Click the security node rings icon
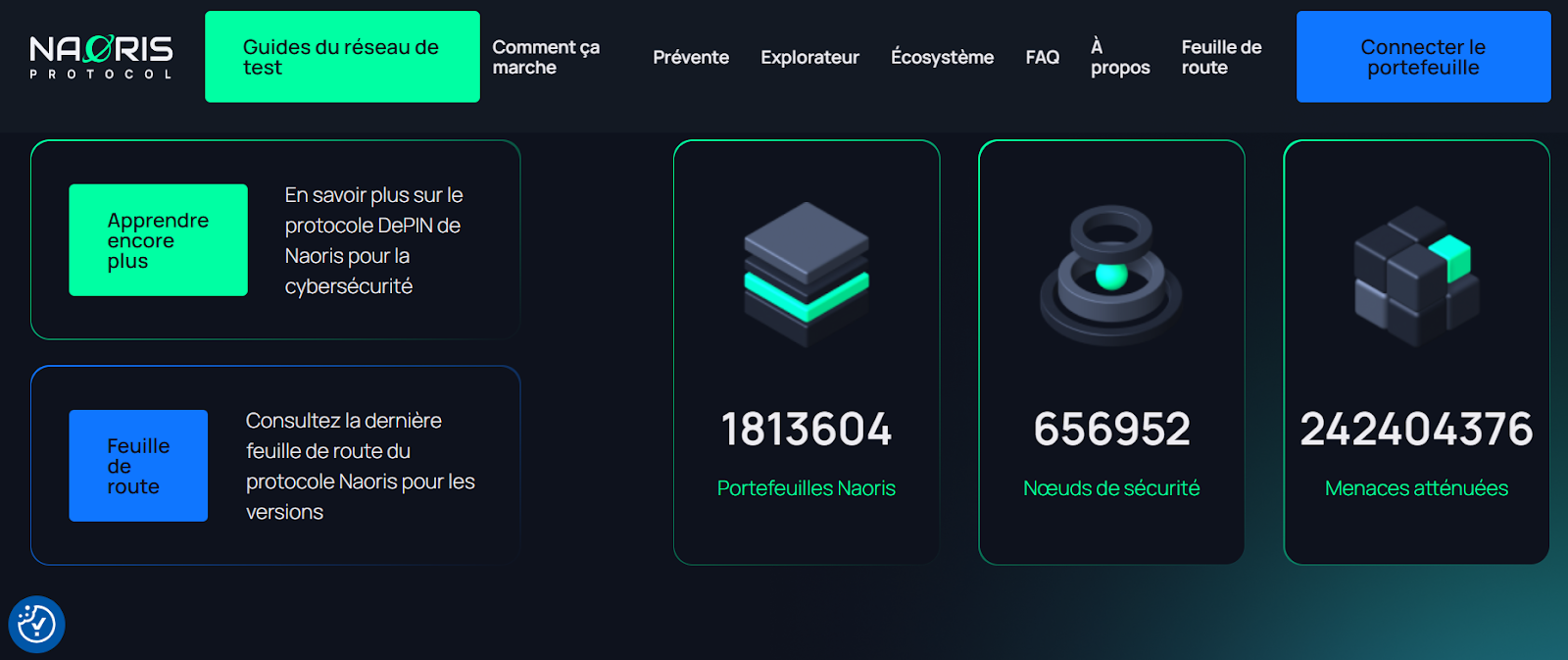This screenshot has width=1568, height=660. tap(1111, 275)
